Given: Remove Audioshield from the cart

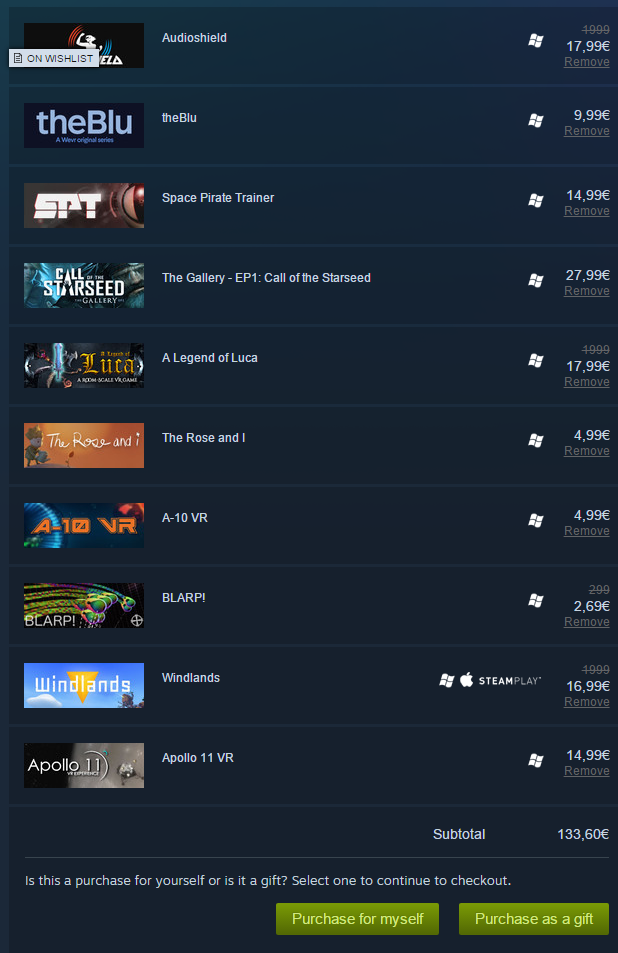Looking at the screenshot, I should 586,62.
